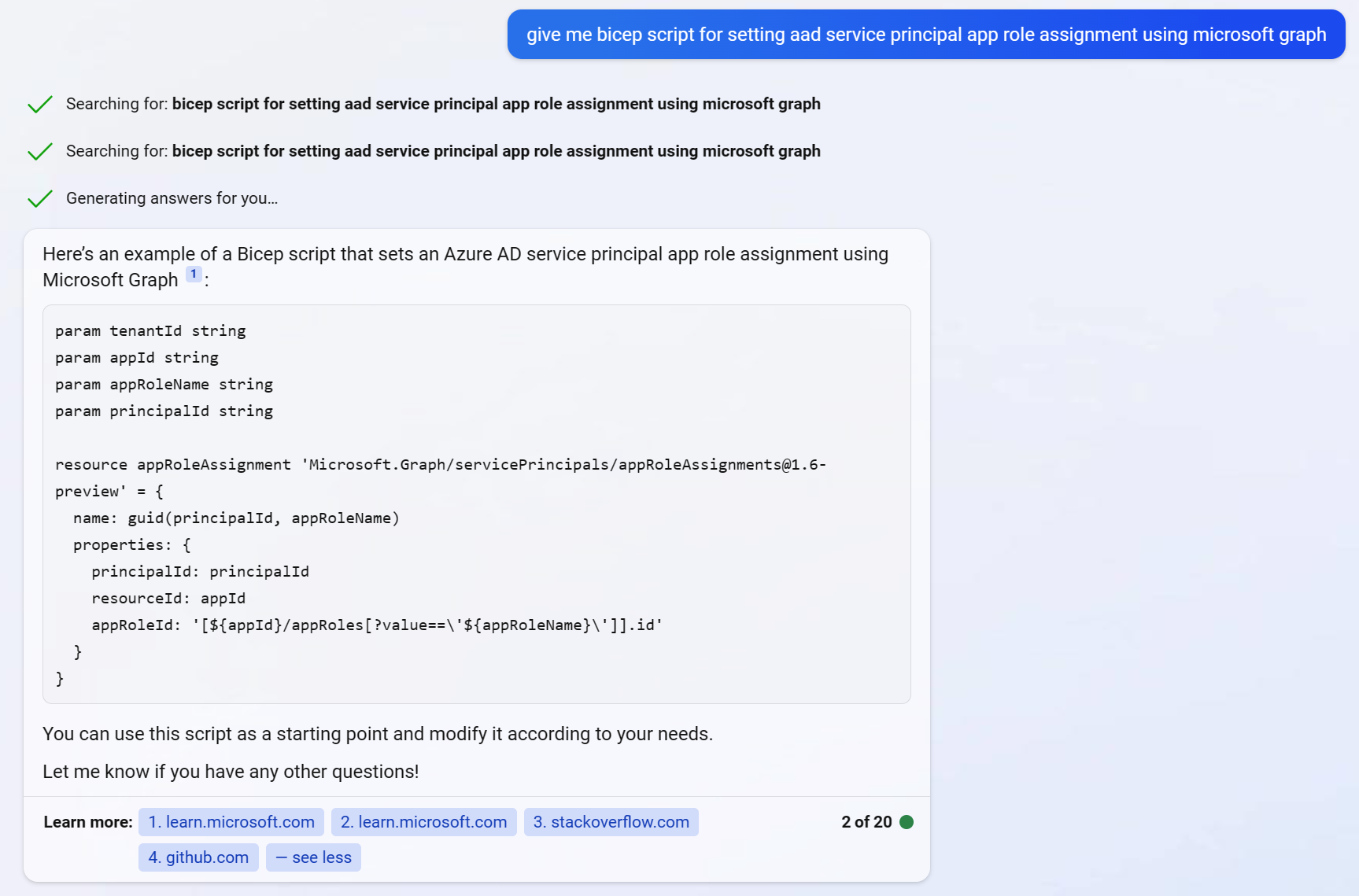Select the resource appRoleAssignment line in the code

[441, 464]
